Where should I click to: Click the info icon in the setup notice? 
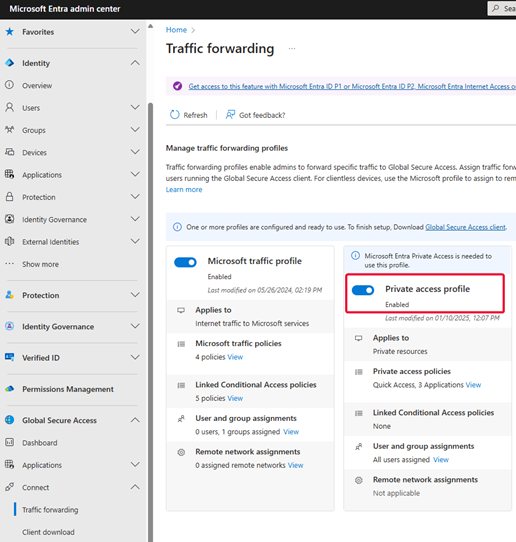pyautogui.click(x=177, y=227)
